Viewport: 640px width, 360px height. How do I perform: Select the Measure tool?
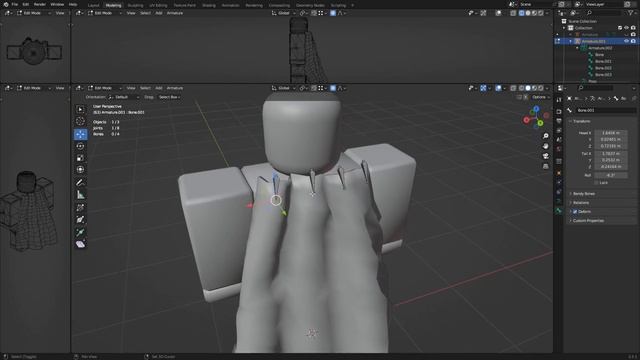(80, 195)
